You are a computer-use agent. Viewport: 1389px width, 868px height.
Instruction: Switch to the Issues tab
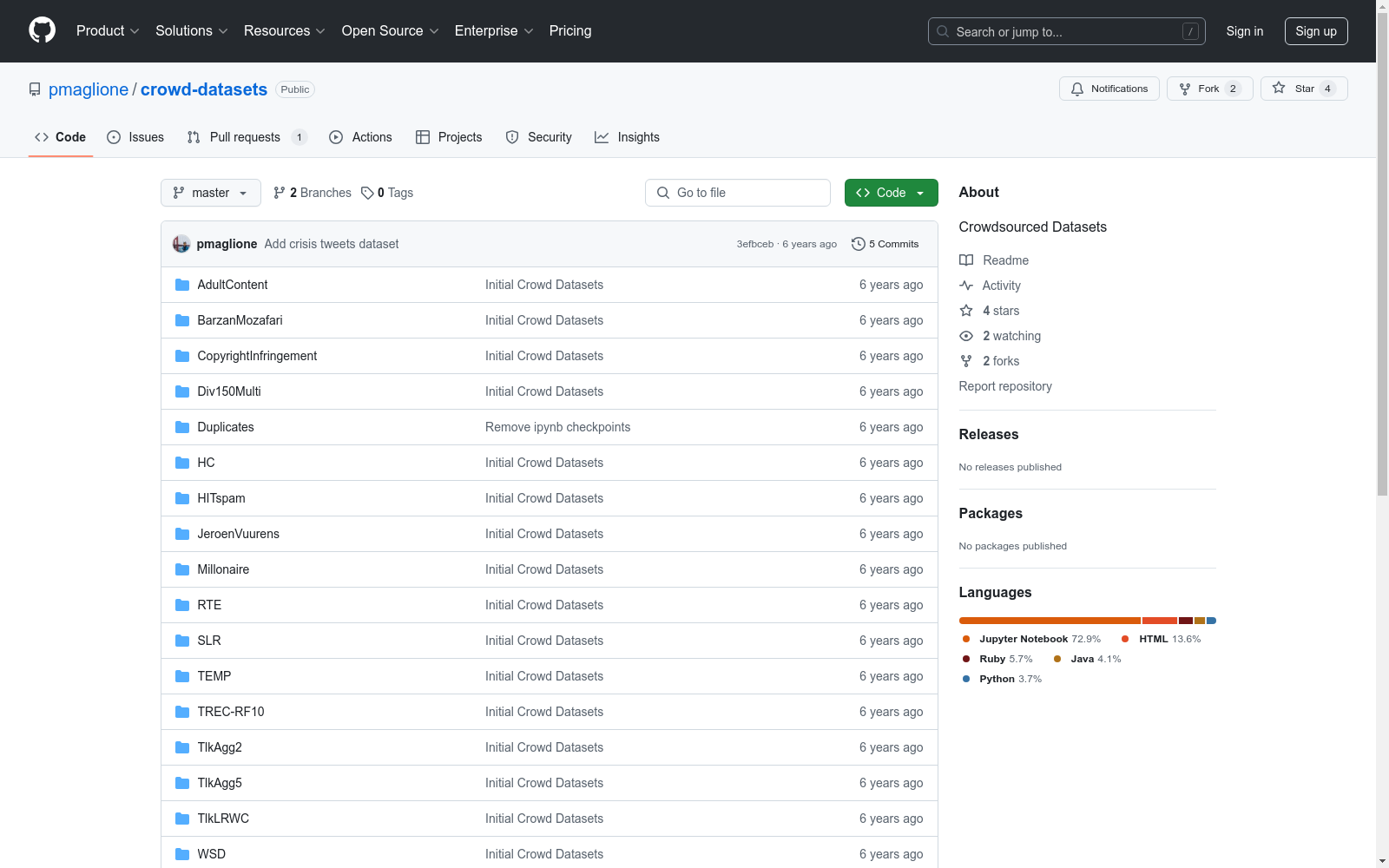(x=135, y=137)
